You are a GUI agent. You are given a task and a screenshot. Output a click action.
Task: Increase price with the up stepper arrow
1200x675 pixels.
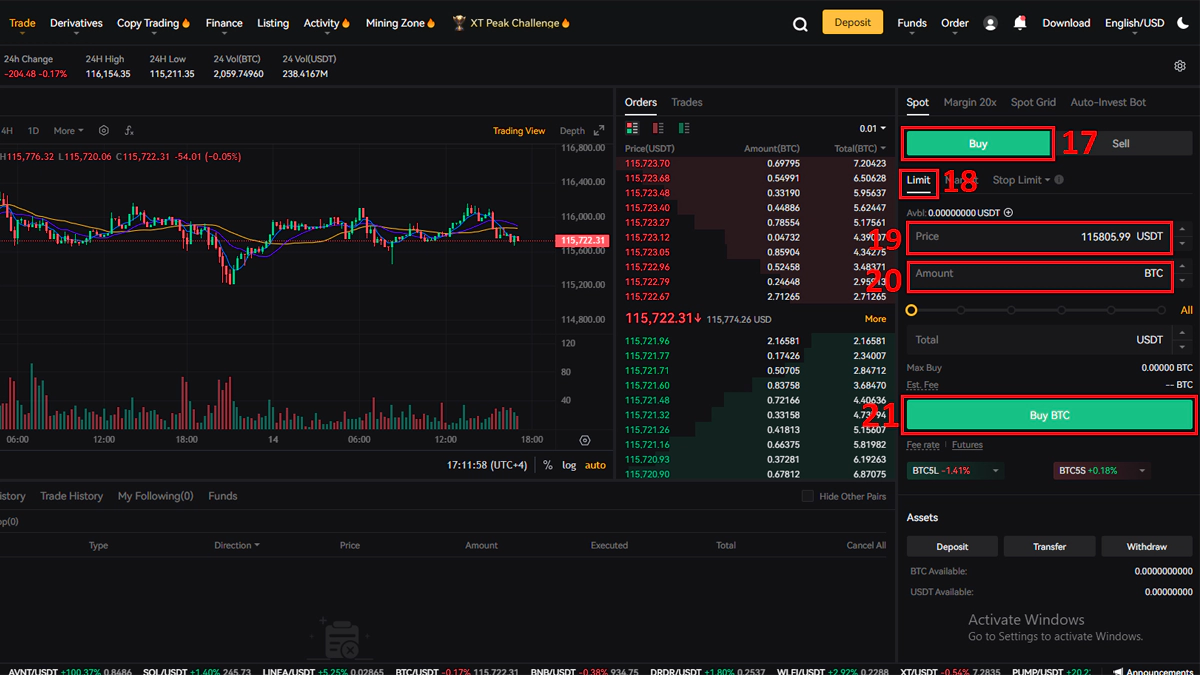(1184, 231)
